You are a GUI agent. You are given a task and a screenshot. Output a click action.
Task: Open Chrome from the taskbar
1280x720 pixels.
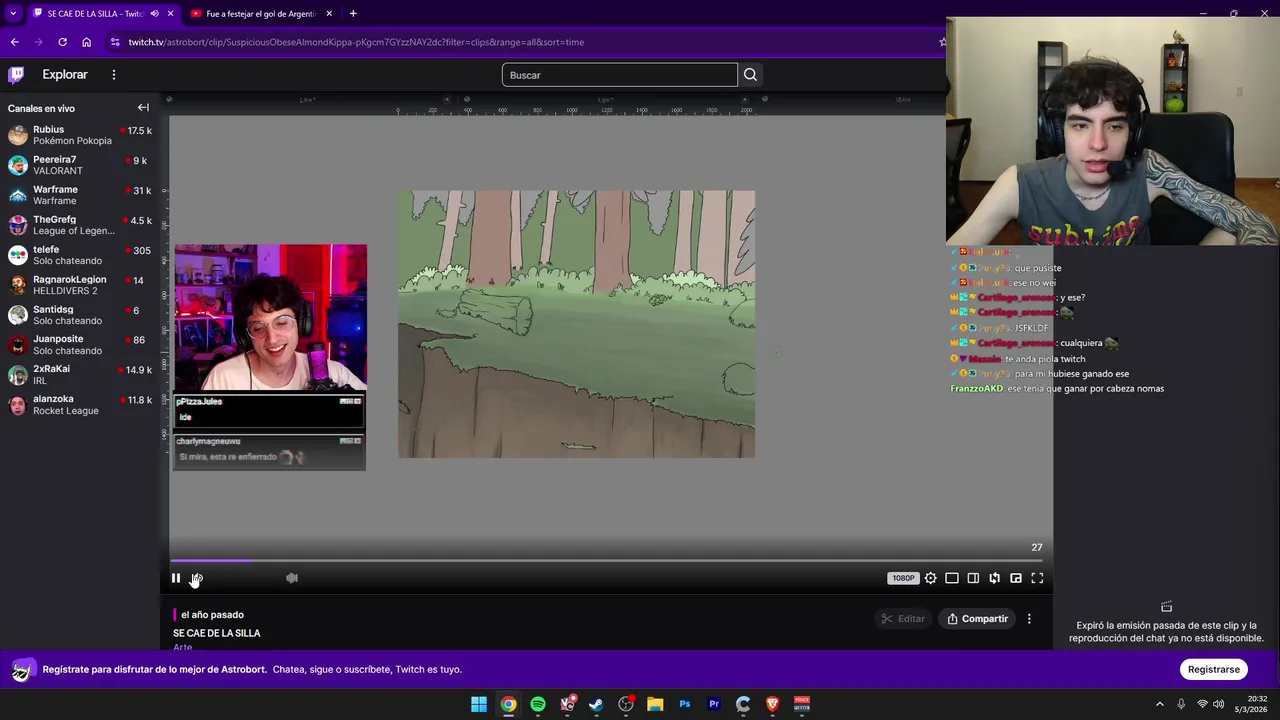509,704
